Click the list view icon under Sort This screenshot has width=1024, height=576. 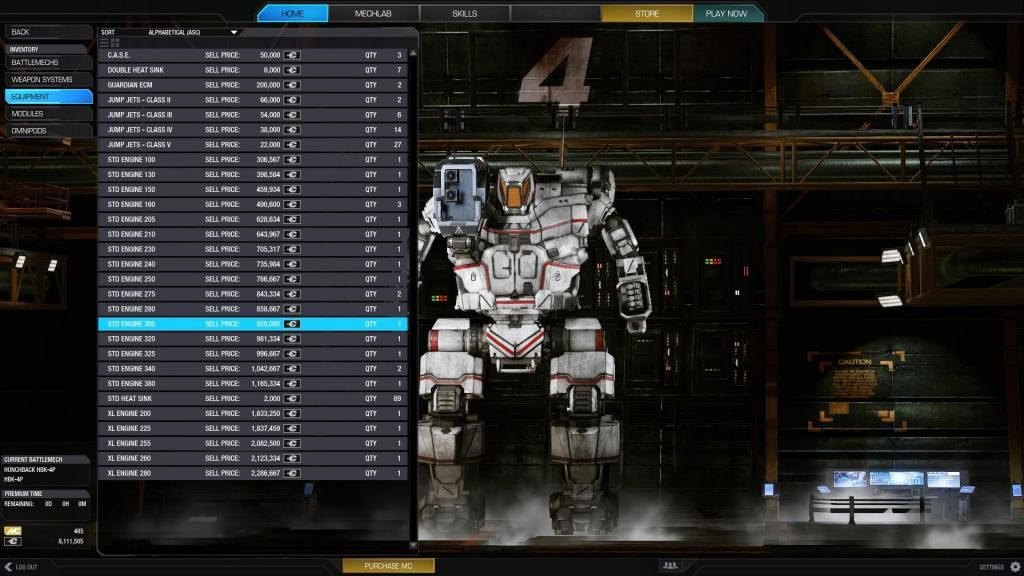[x=105, y=43]
